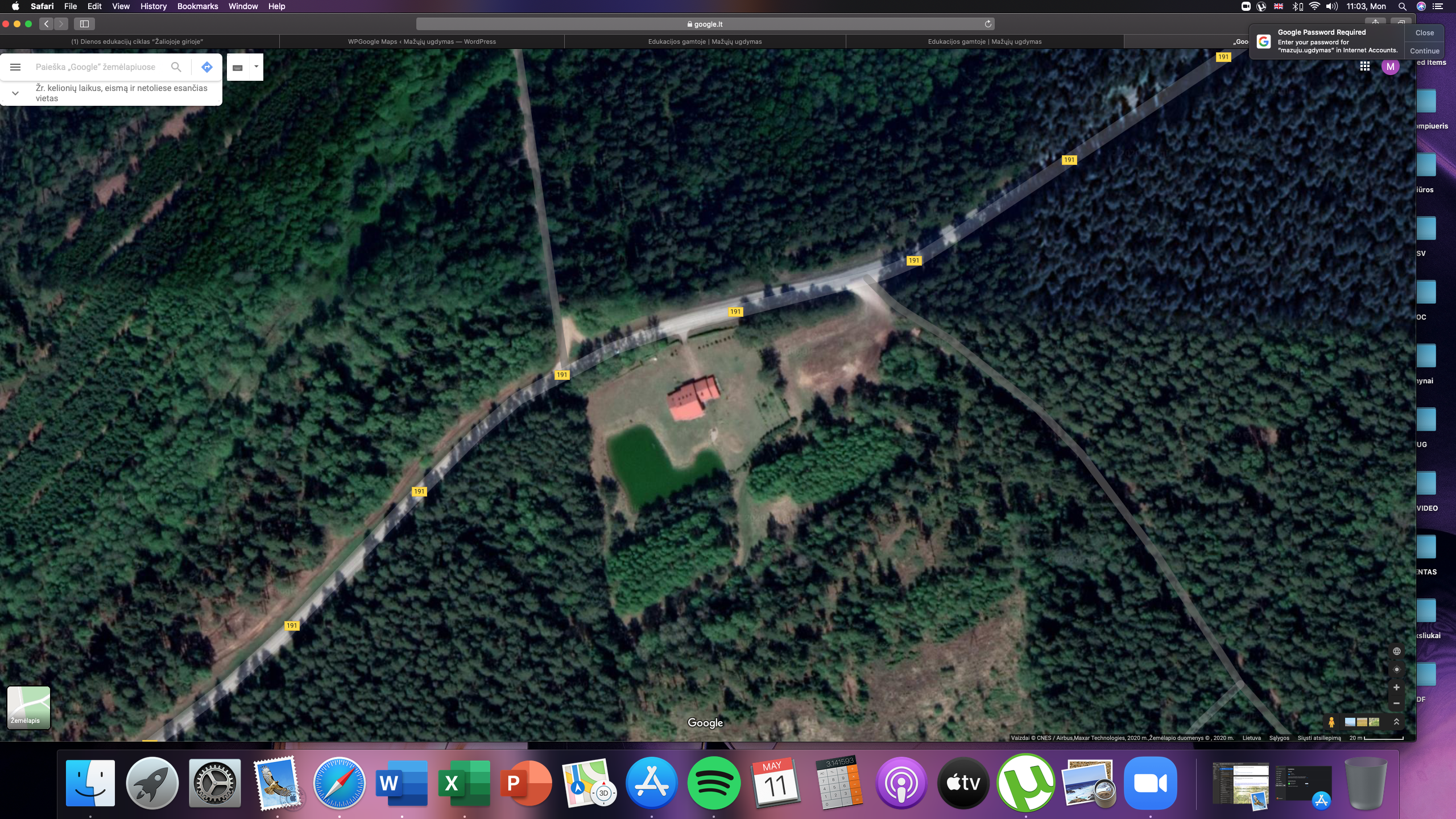Open Finder from the Dock

(90, 783)
